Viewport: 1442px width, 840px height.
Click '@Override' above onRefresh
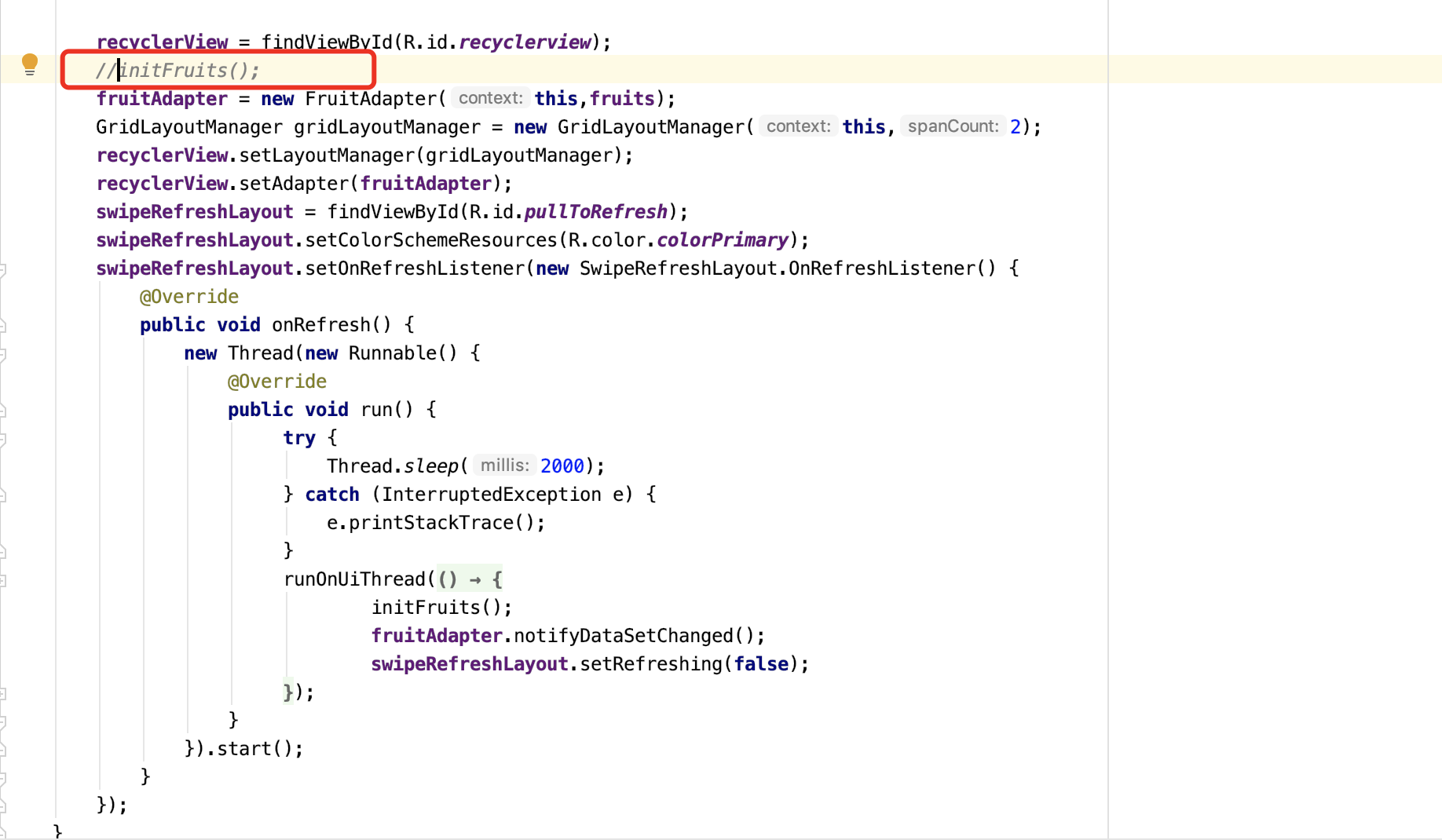(x=189, y=297)
